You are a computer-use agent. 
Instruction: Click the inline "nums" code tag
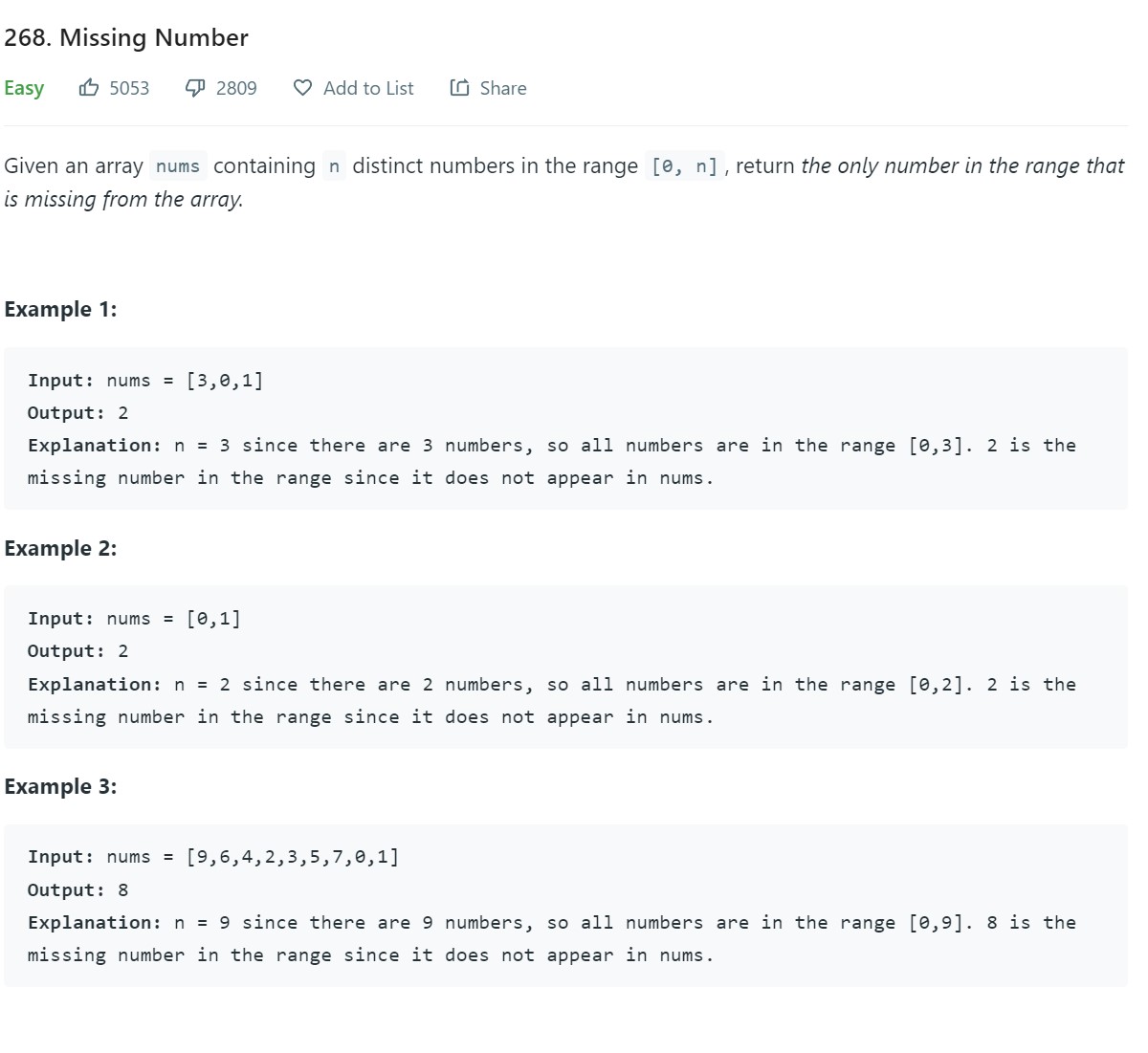(178, 166)
